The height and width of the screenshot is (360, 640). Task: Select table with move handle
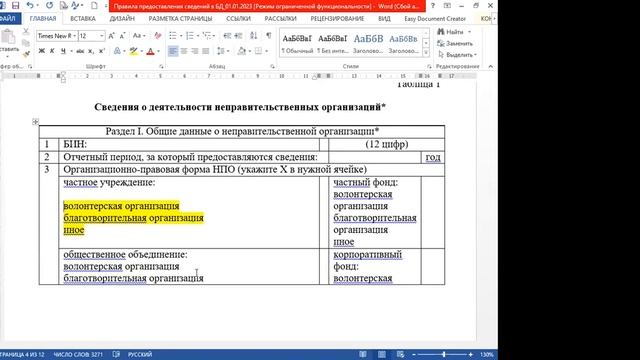[x=36, y=121]
